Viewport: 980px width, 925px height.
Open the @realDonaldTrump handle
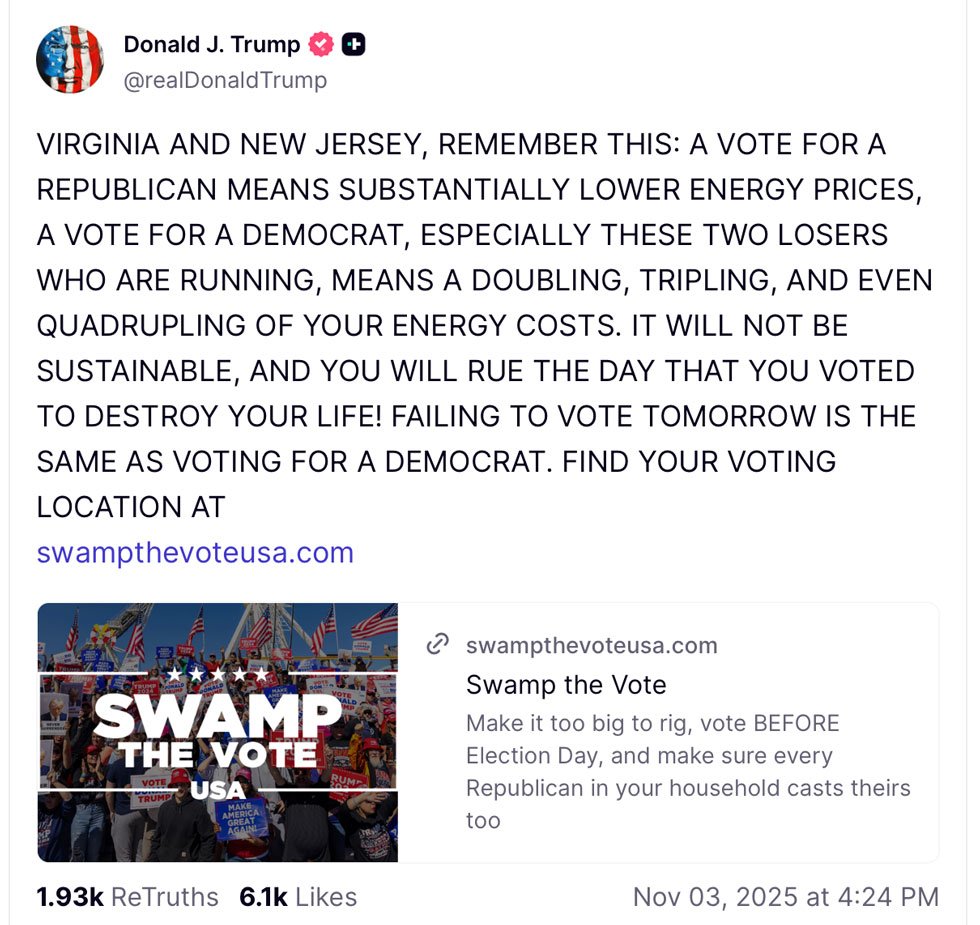pyautogui.click(x=224, y=80)
